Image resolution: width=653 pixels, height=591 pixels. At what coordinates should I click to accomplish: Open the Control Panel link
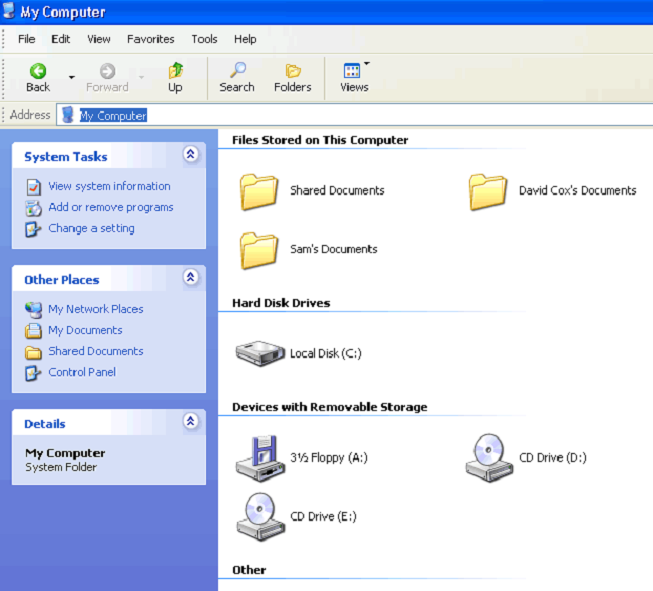pos(82,372)
